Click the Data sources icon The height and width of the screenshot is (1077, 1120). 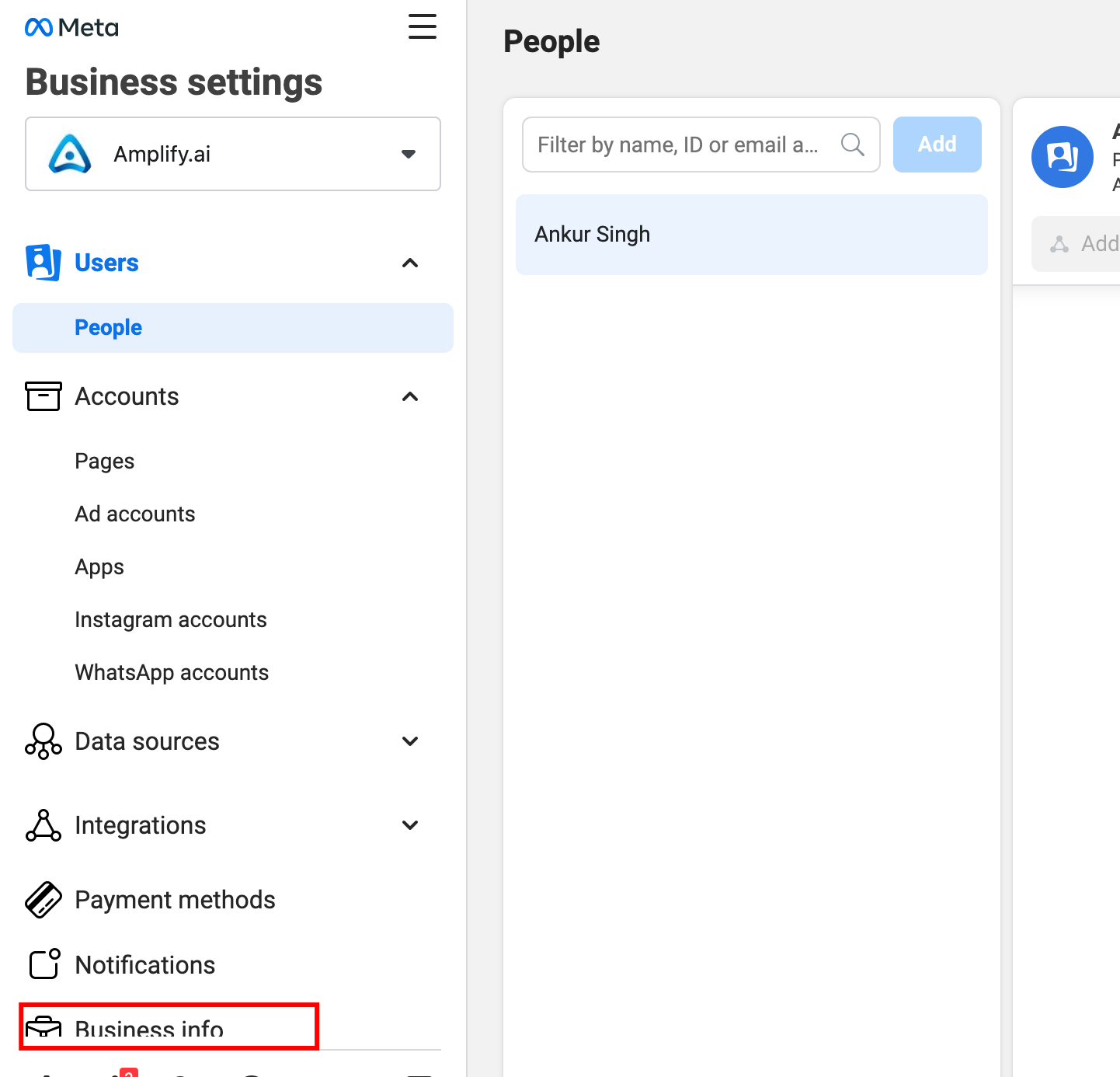click(43, 741)
